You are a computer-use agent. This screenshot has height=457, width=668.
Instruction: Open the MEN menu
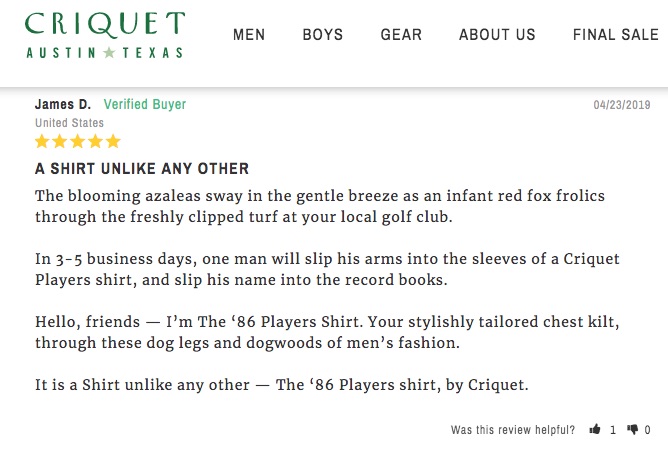tap(249, 34)
